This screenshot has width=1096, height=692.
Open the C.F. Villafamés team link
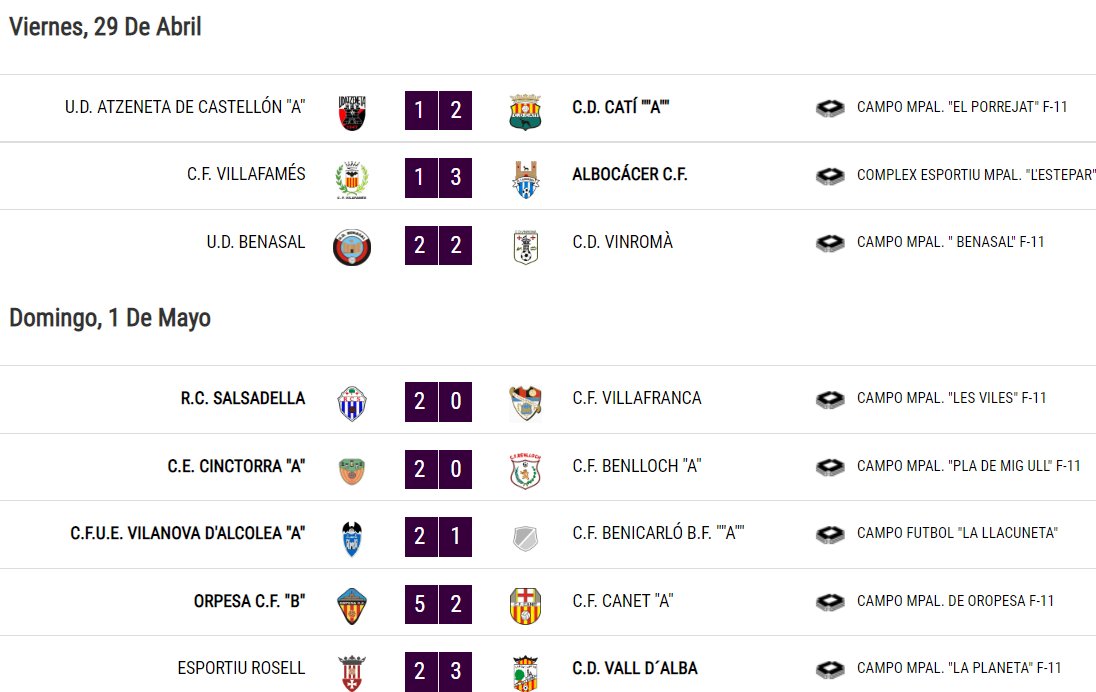pos(246,174)
